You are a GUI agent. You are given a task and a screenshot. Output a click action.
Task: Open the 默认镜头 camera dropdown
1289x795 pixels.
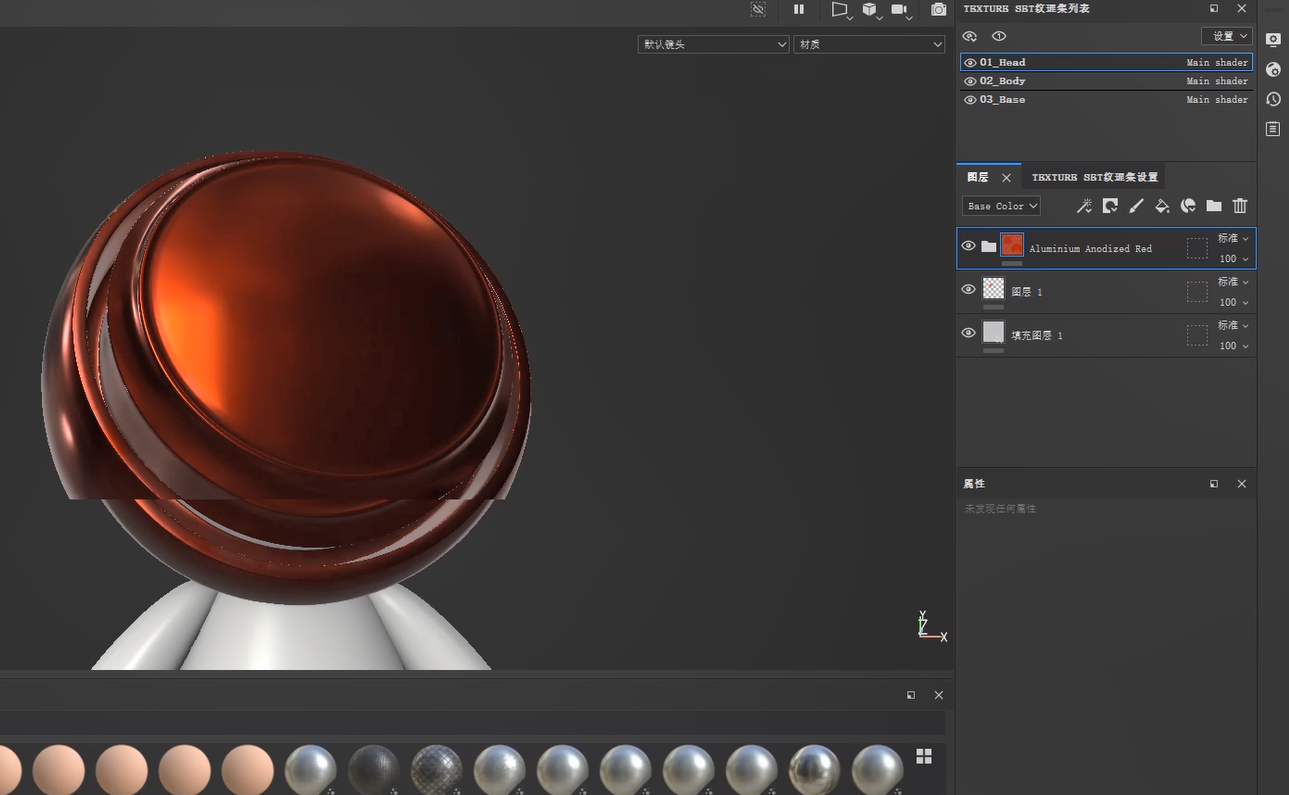pyautogui.click(x=713, y=44)
